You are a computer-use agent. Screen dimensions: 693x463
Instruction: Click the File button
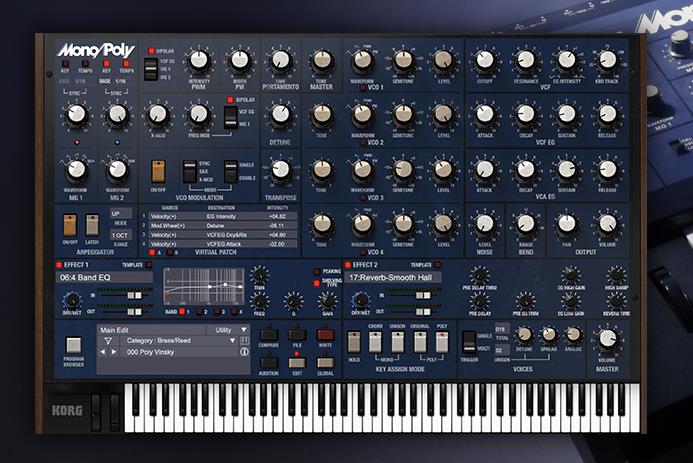(x=297, y=334)
